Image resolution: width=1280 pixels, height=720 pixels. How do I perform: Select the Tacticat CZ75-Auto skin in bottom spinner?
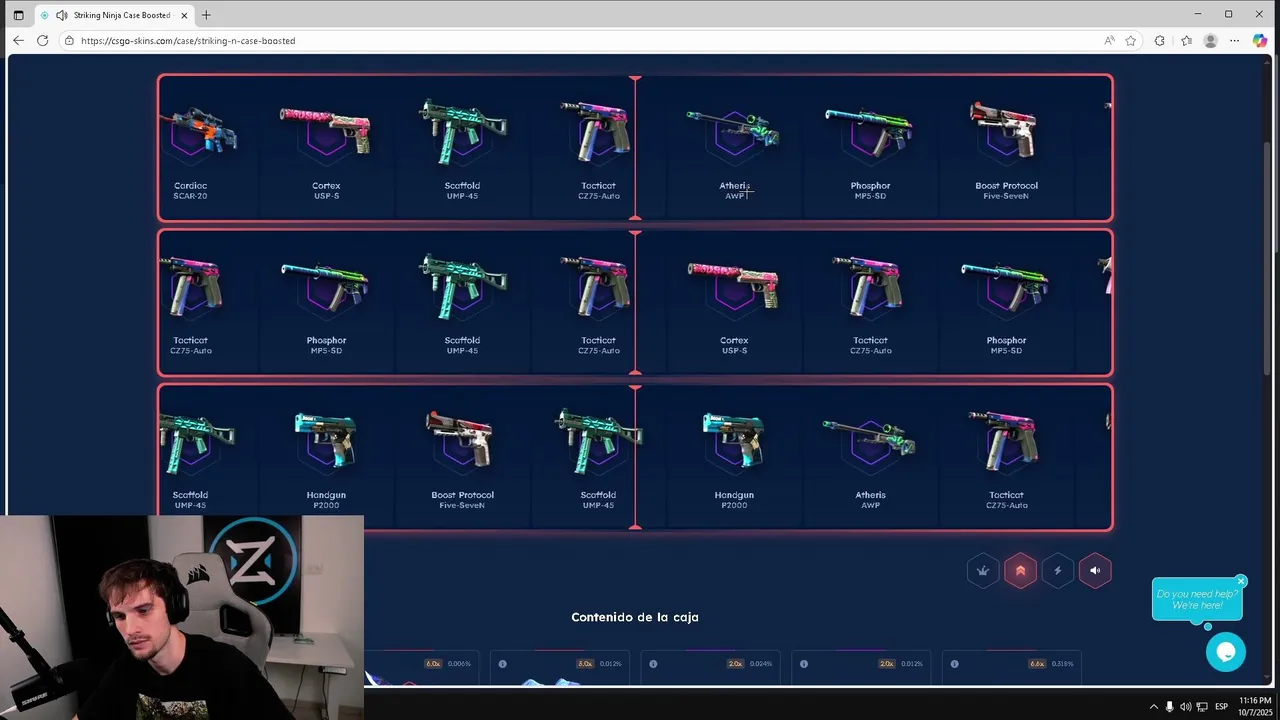1006,458
